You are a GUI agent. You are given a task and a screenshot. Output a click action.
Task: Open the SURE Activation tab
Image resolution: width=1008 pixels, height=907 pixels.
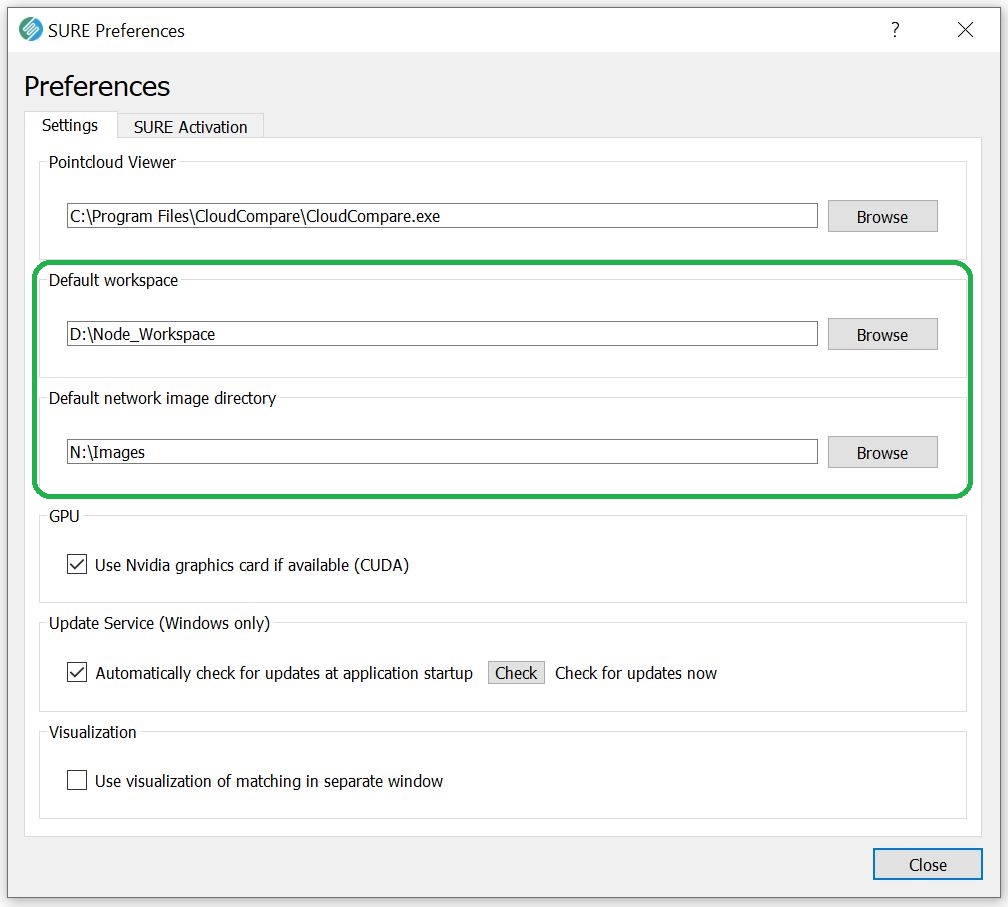[190, 127]
